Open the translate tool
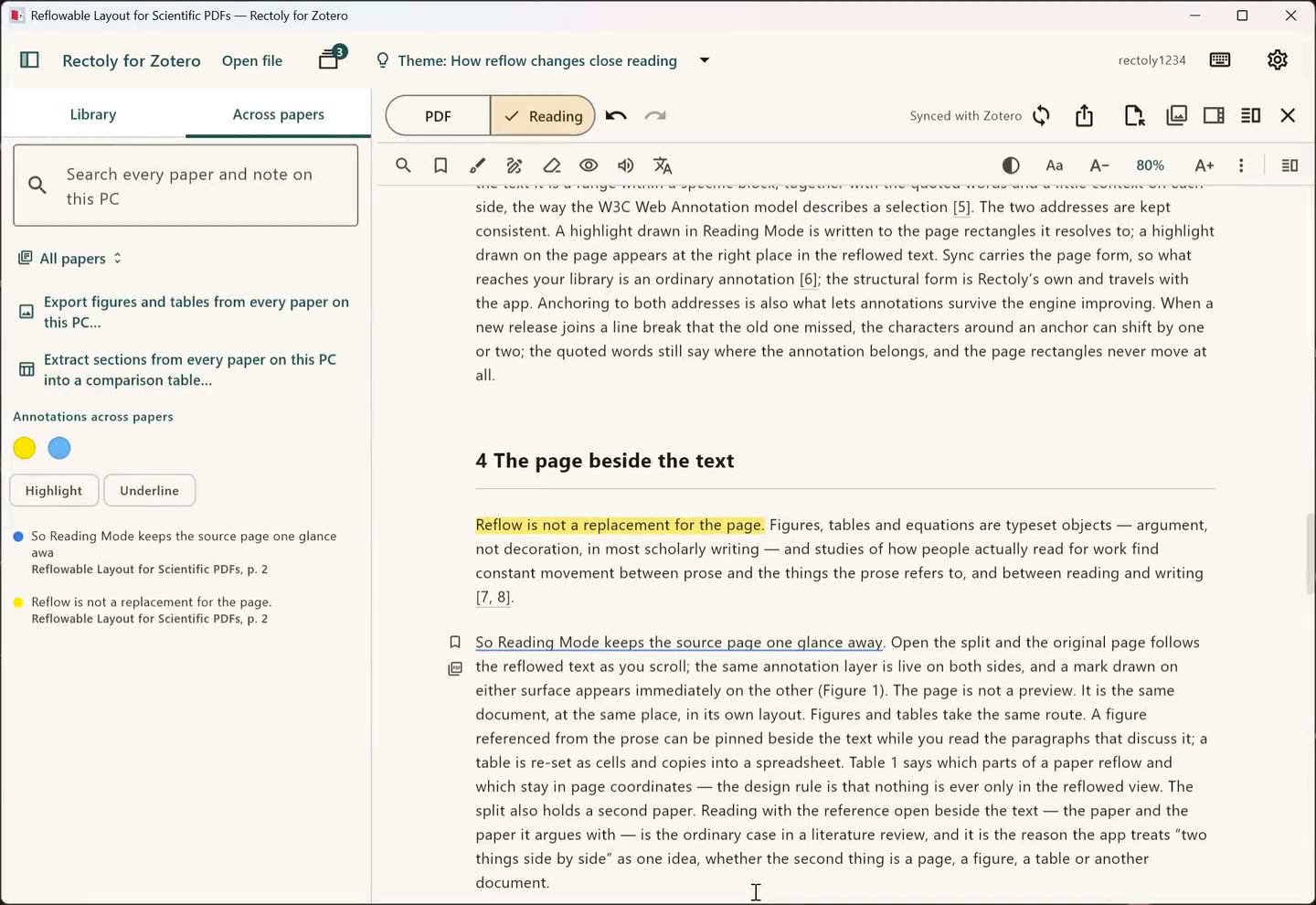 point(663,165)
